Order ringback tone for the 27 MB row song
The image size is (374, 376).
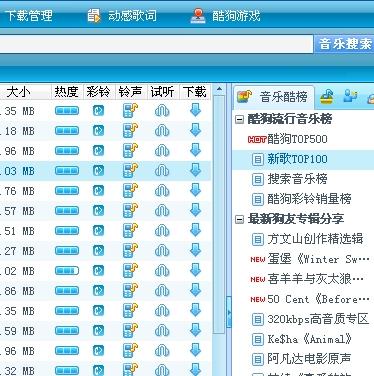(x=98, y=251)
